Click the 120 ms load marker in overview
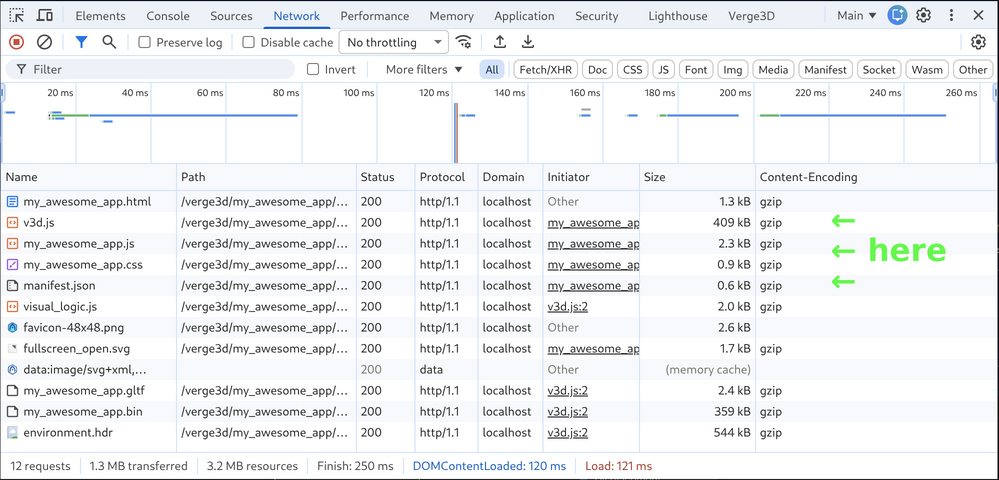The width and height of the screenshot is (999, 480). pyautogui.click(x=456, y=133)
